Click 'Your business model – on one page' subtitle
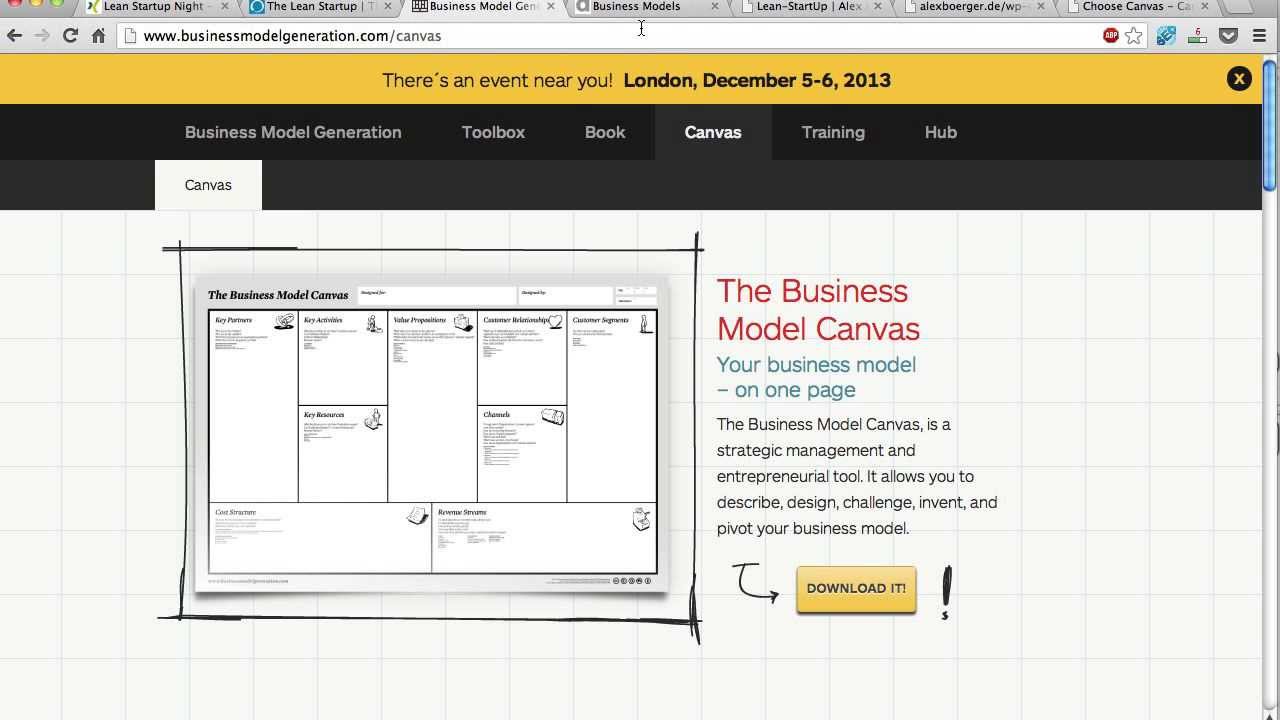1280x720 pixels. point(816,377)
